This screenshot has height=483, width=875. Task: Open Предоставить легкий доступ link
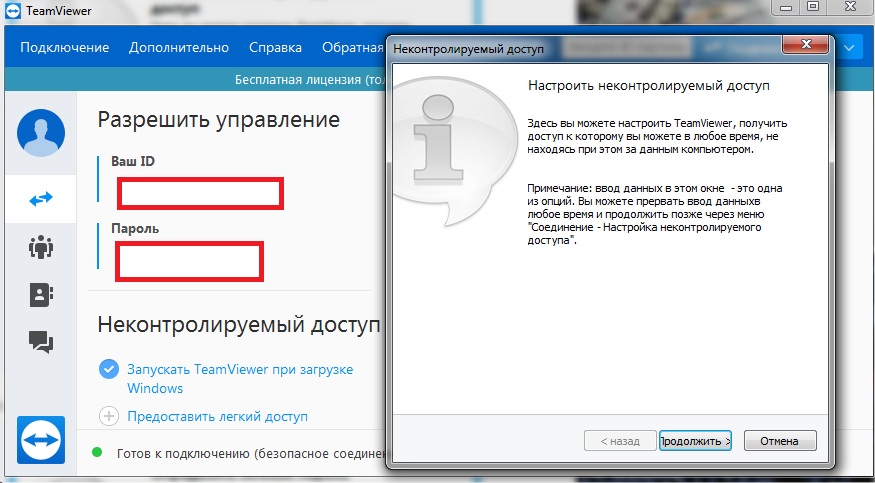[218, 416]
